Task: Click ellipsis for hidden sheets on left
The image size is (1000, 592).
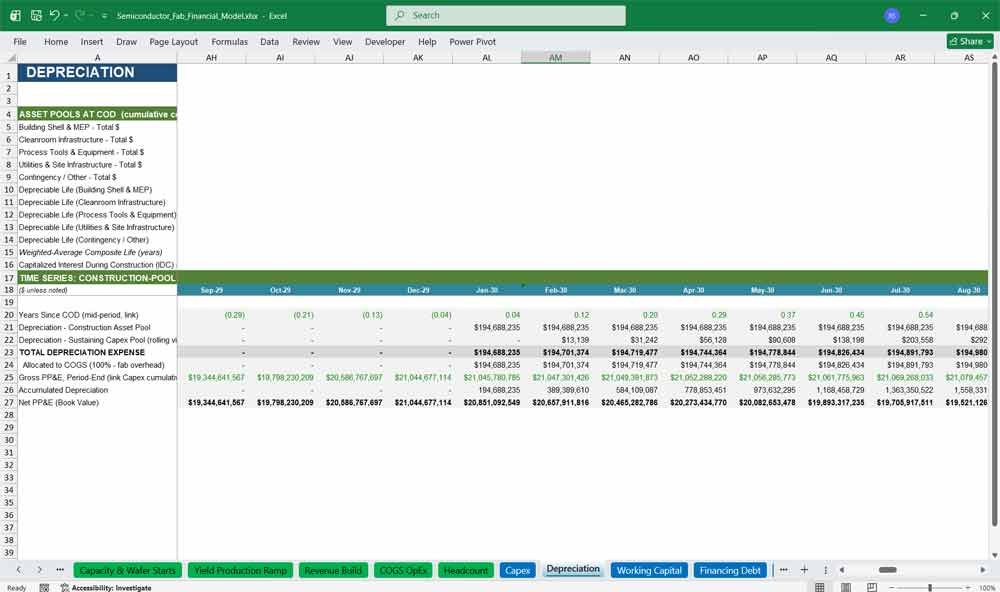Action: pos(60,570)
